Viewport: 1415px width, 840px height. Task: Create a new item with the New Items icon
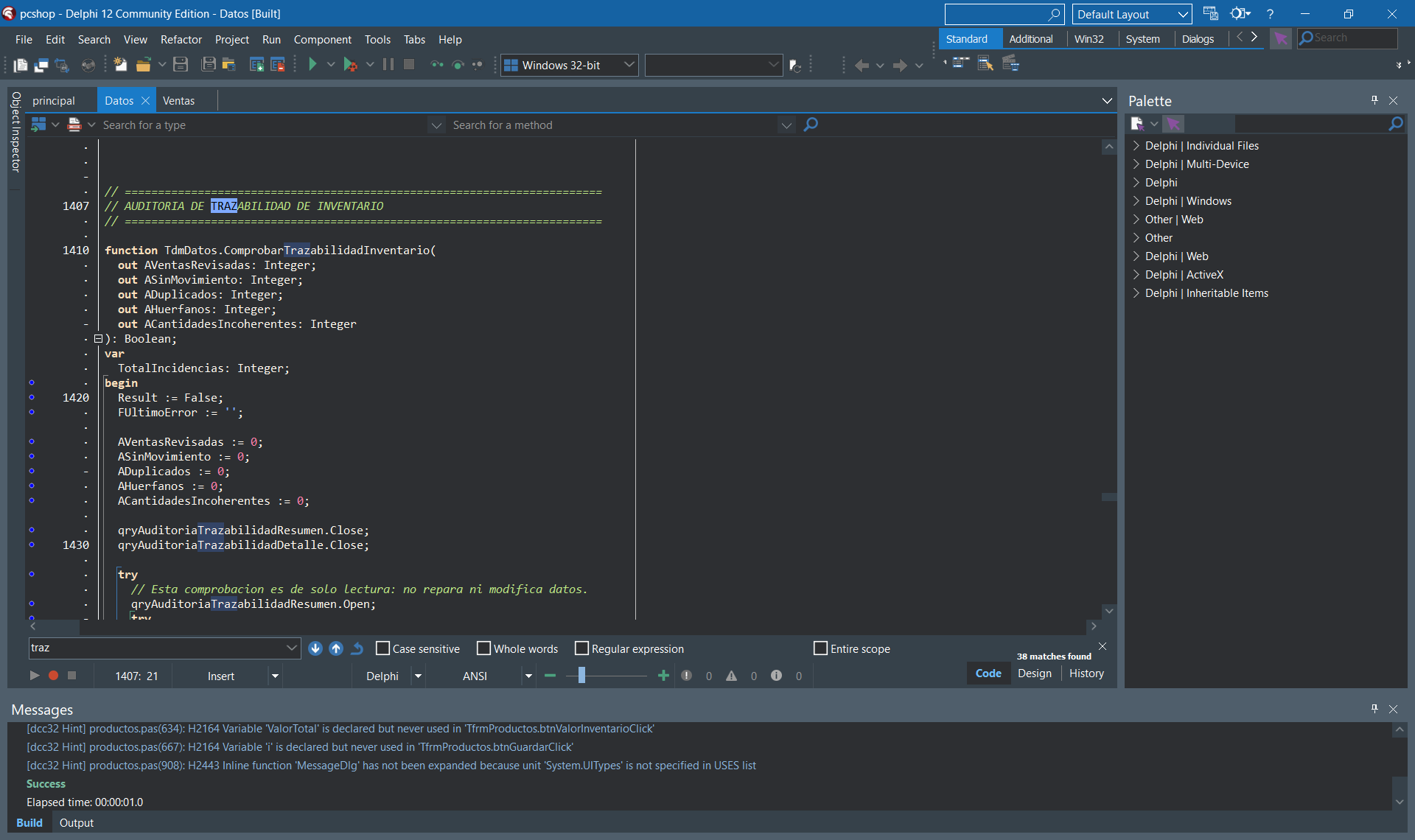120,65
